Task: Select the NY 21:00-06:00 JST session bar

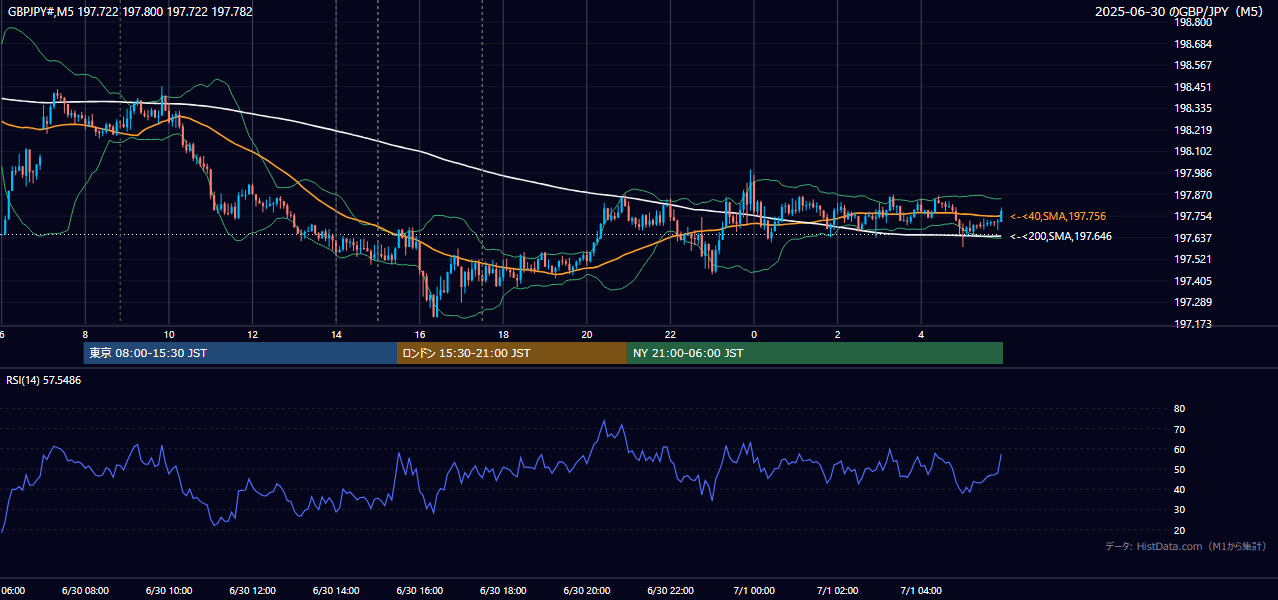Action: pyautogui.click(x=815, y=353)
